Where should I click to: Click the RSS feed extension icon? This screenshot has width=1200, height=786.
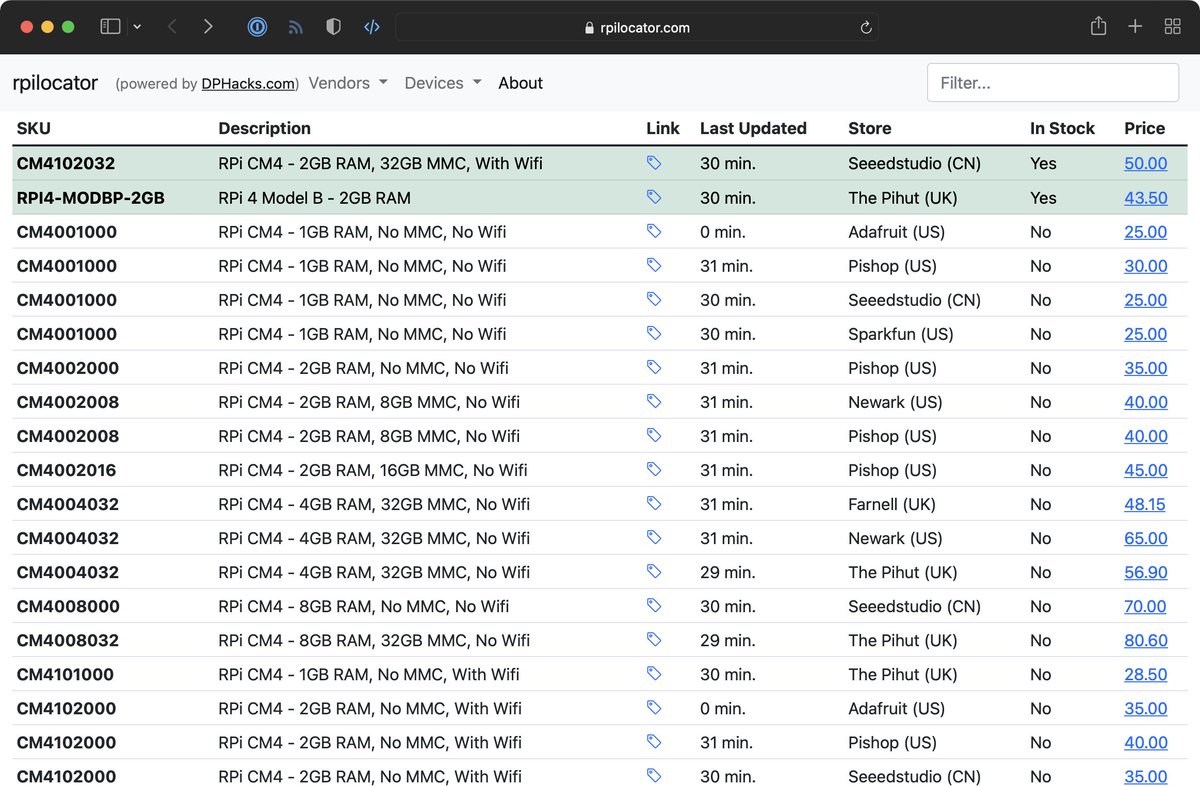coord(295,27)
